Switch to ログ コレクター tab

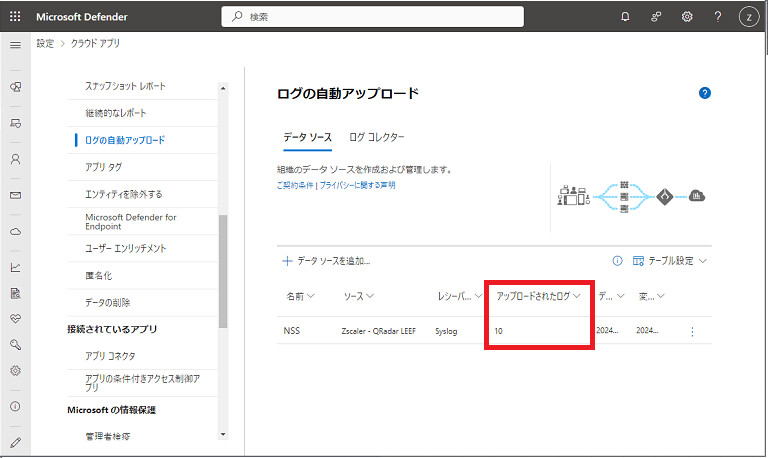[377, 137]
